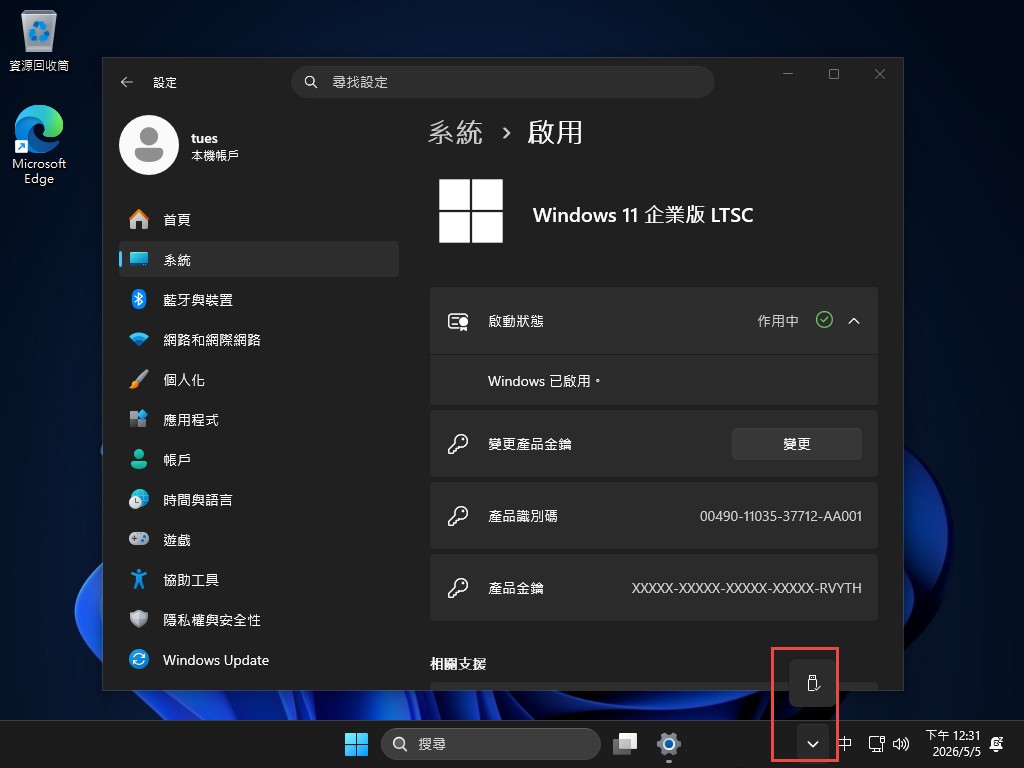Click the key icon beside 變更產品金鑰
The height and width of the screenshot is (768, 1024).
pos(458,444)
